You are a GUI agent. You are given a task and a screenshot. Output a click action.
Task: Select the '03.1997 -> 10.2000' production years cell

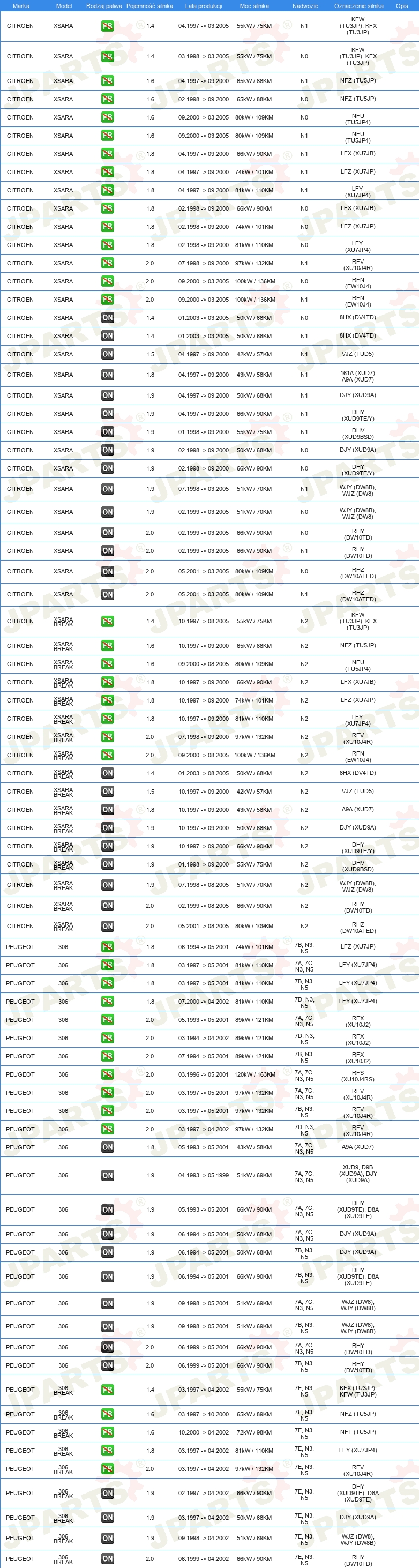pos(204,1415)
